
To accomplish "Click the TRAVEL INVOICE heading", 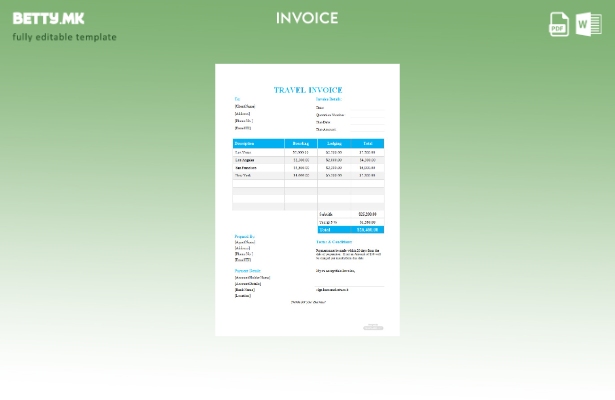I will 307,90.
